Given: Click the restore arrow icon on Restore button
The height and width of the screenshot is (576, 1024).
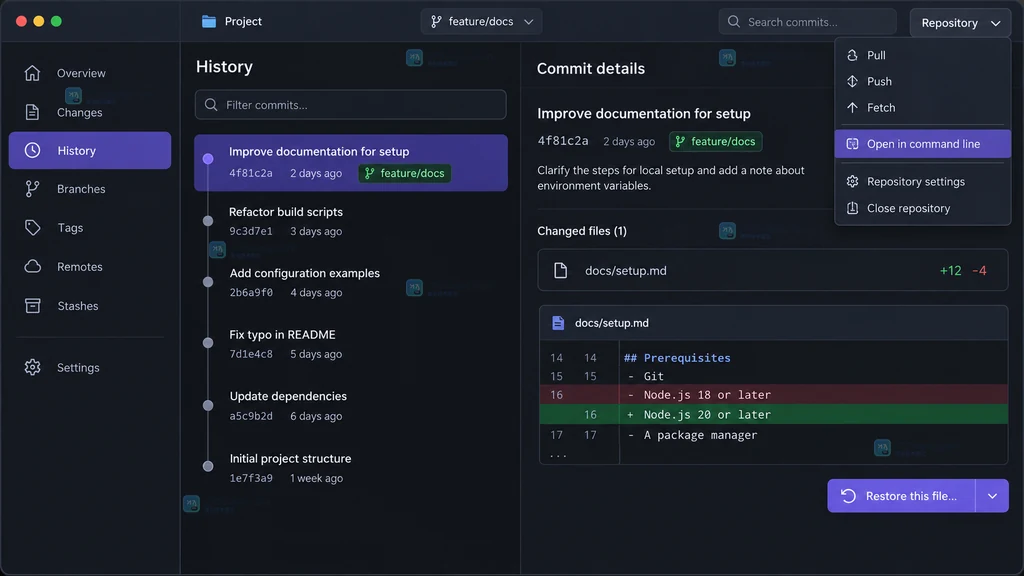Looking at the screenshot, I should click(x=848, y=496).
